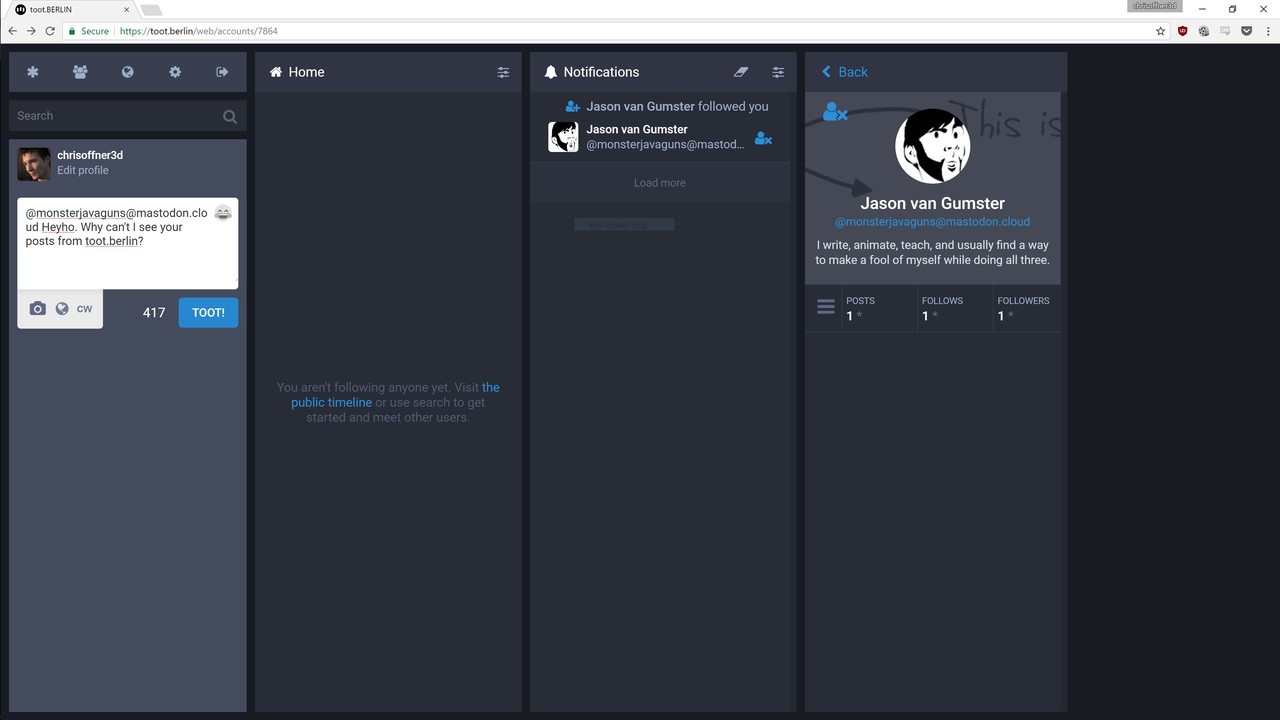The height and width of the screenshot is (720, 1280).
Task: Open the post privacy globe dropdown
Action: [x=62, y=309]
